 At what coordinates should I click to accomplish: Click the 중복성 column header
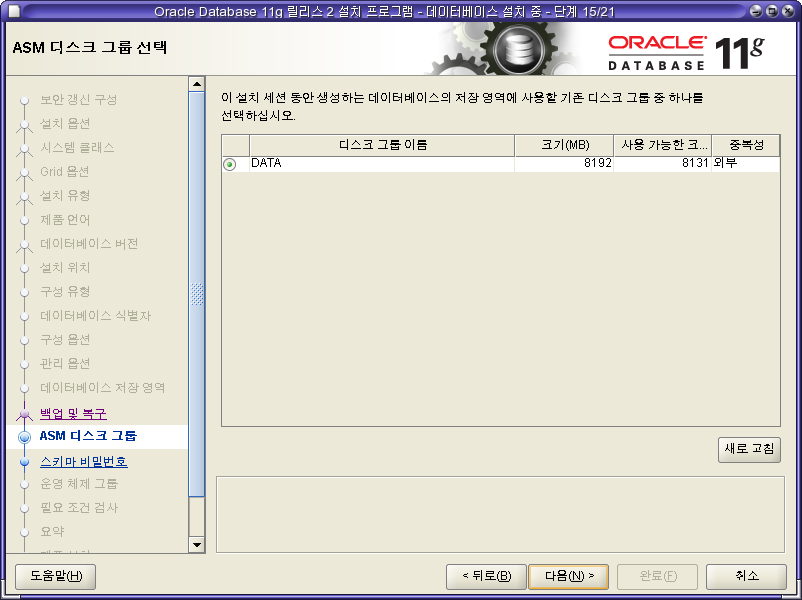click(746, 145)
